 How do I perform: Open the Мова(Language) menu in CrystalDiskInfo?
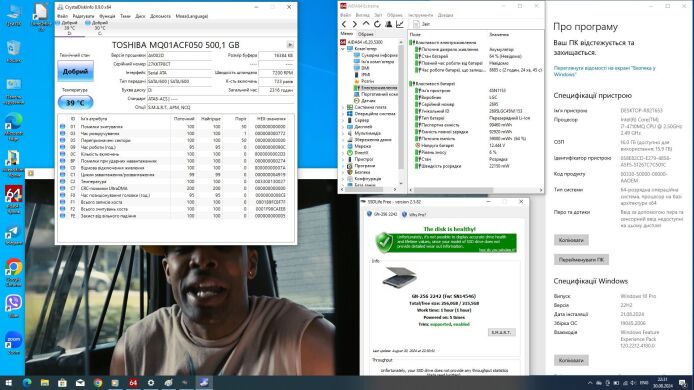point(192,16)
